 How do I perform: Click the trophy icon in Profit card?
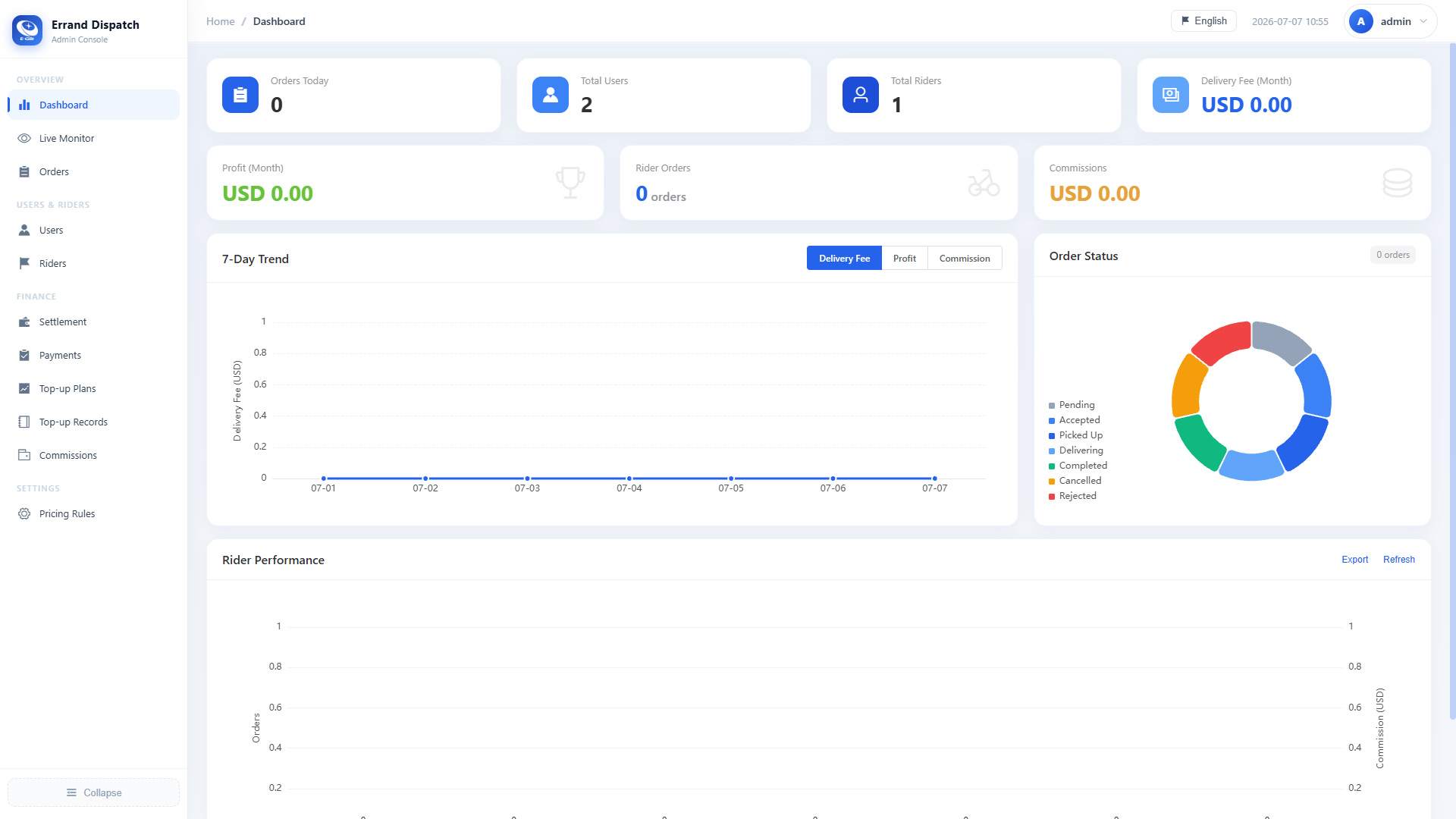(570, 183)
